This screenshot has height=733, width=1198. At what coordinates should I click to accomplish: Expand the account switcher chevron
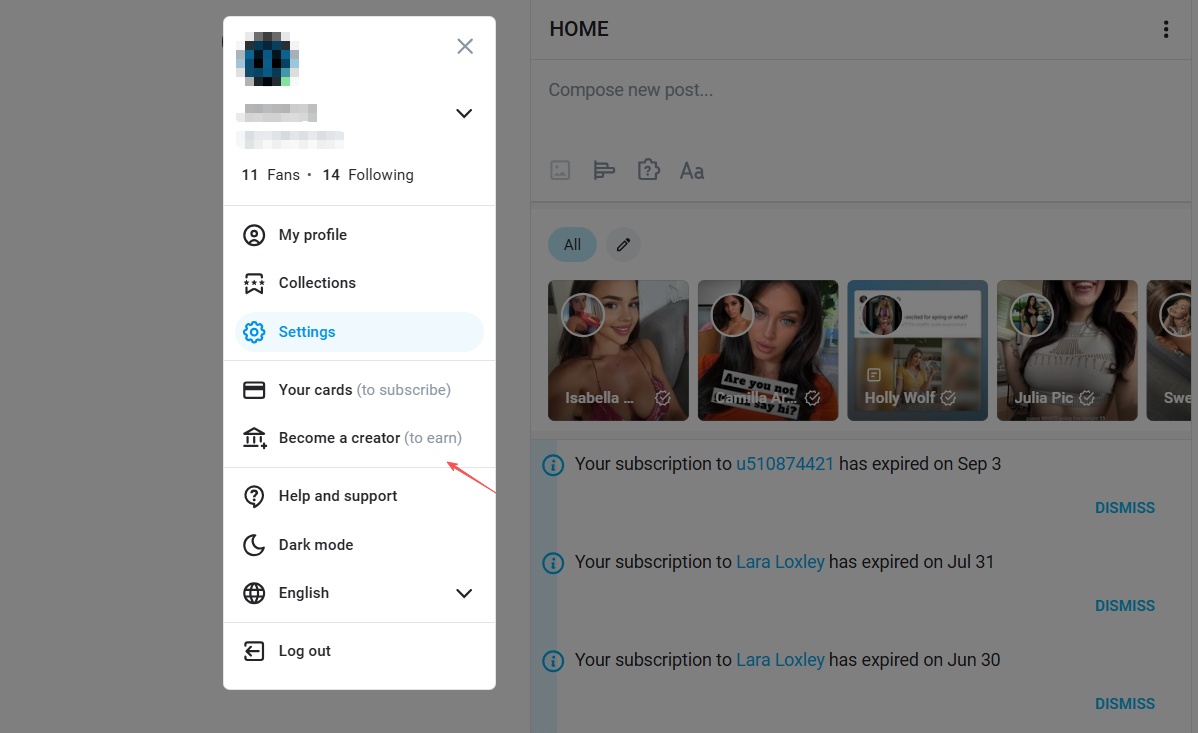(x=464, y=114)
